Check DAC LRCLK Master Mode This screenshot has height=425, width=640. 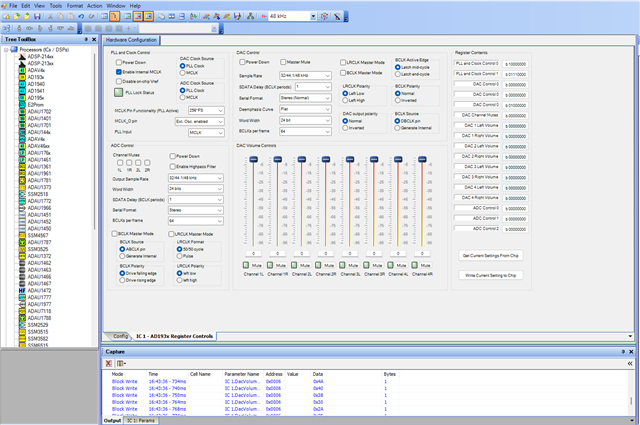click(343, 62)
